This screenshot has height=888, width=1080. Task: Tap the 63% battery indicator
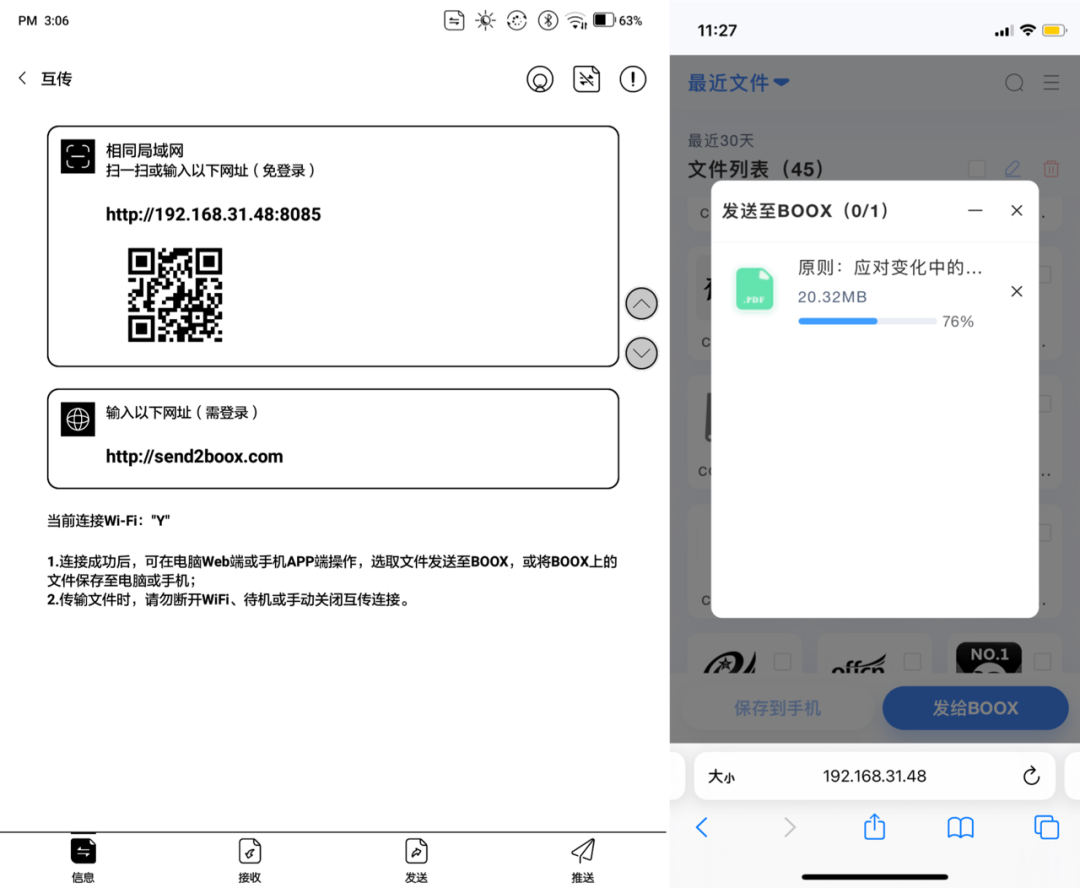coord(618,21)
